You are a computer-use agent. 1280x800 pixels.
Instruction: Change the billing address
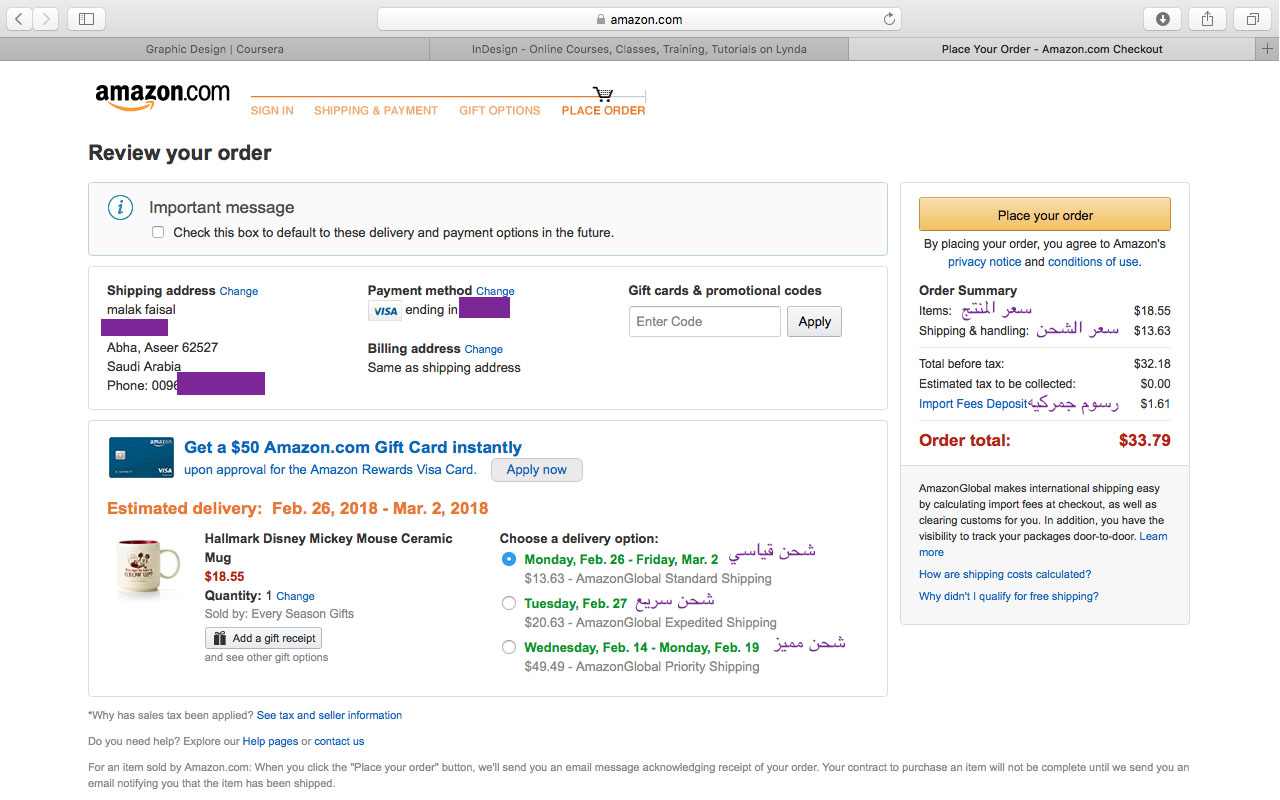pyautogui.click(x=484, y=350)
